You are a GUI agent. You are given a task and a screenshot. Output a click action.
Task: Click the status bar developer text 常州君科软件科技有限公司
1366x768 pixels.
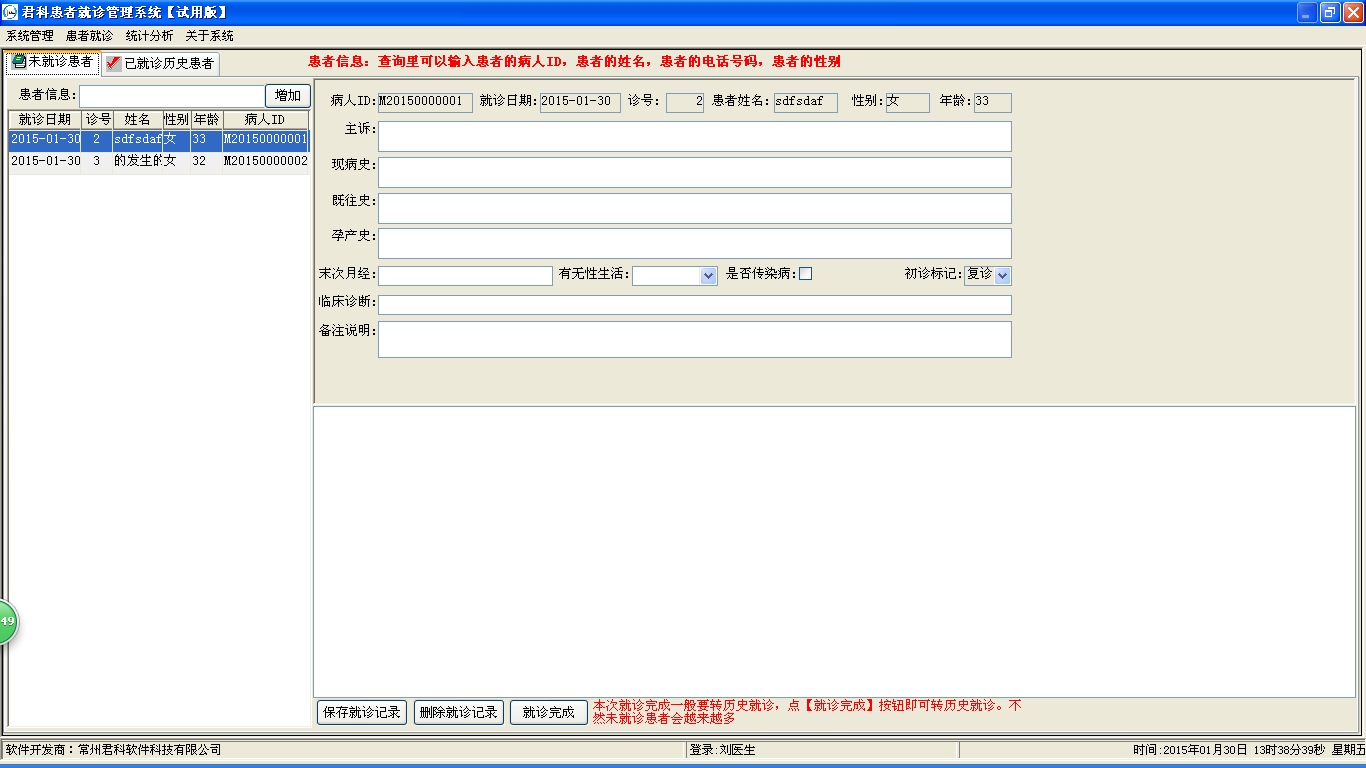[150, 750]
